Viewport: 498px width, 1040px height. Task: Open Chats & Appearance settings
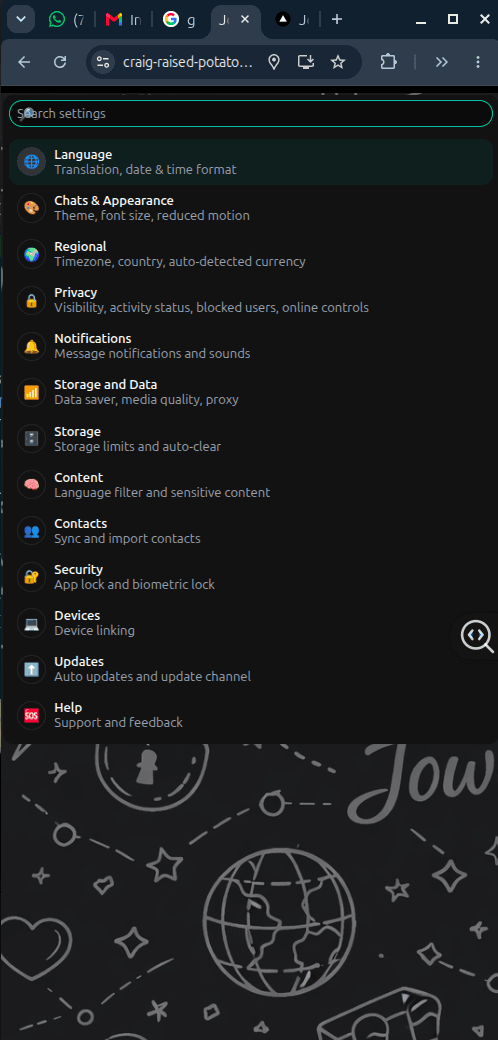[251, 208]
